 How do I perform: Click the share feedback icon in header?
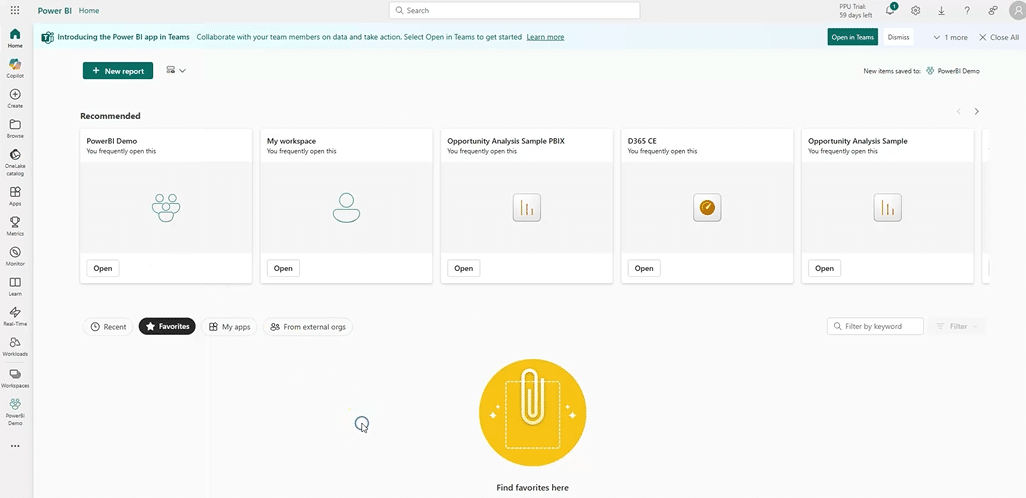point(993,10)
